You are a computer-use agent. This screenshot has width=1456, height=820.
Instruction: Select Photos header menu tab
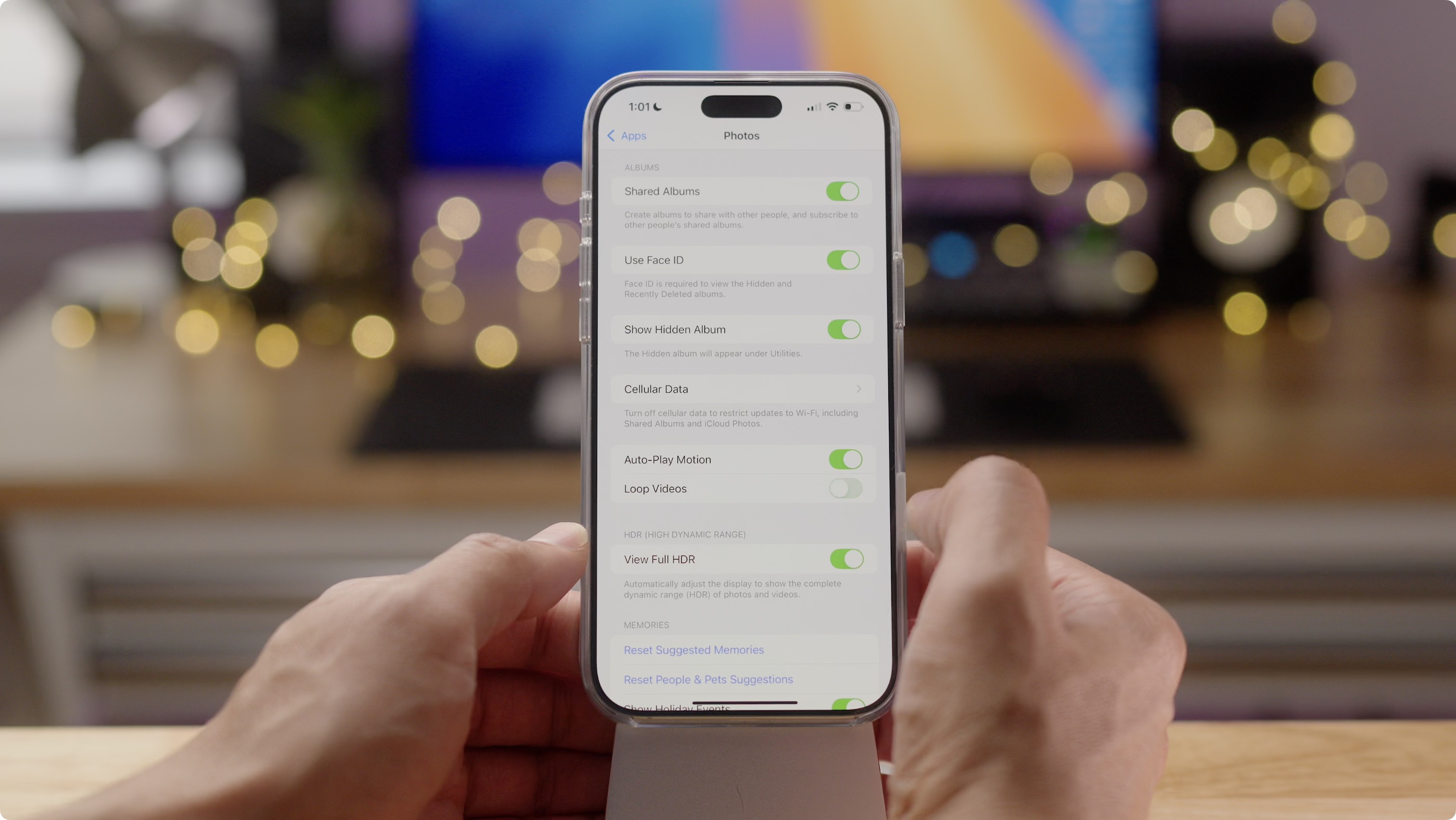tap(740, 135)
